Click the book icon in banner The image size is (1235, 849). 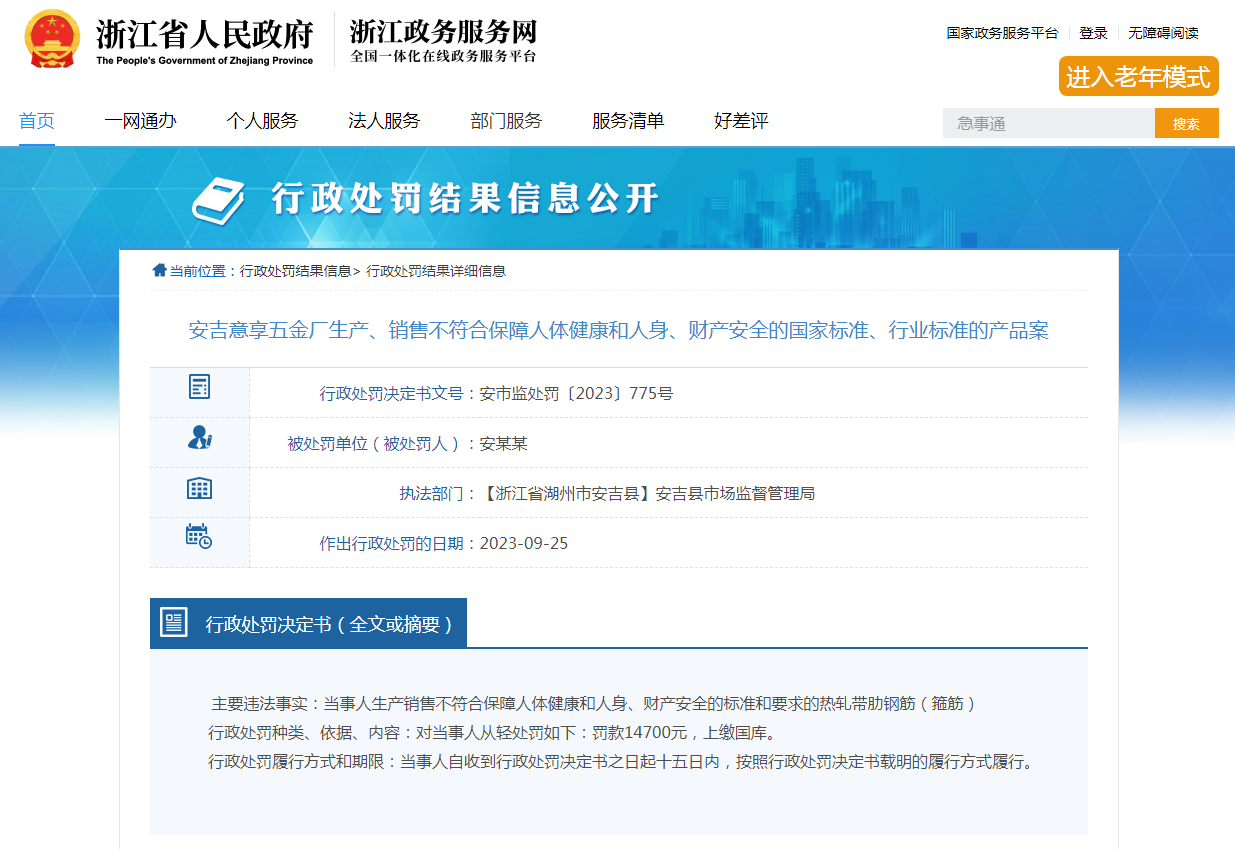(220, 200)
